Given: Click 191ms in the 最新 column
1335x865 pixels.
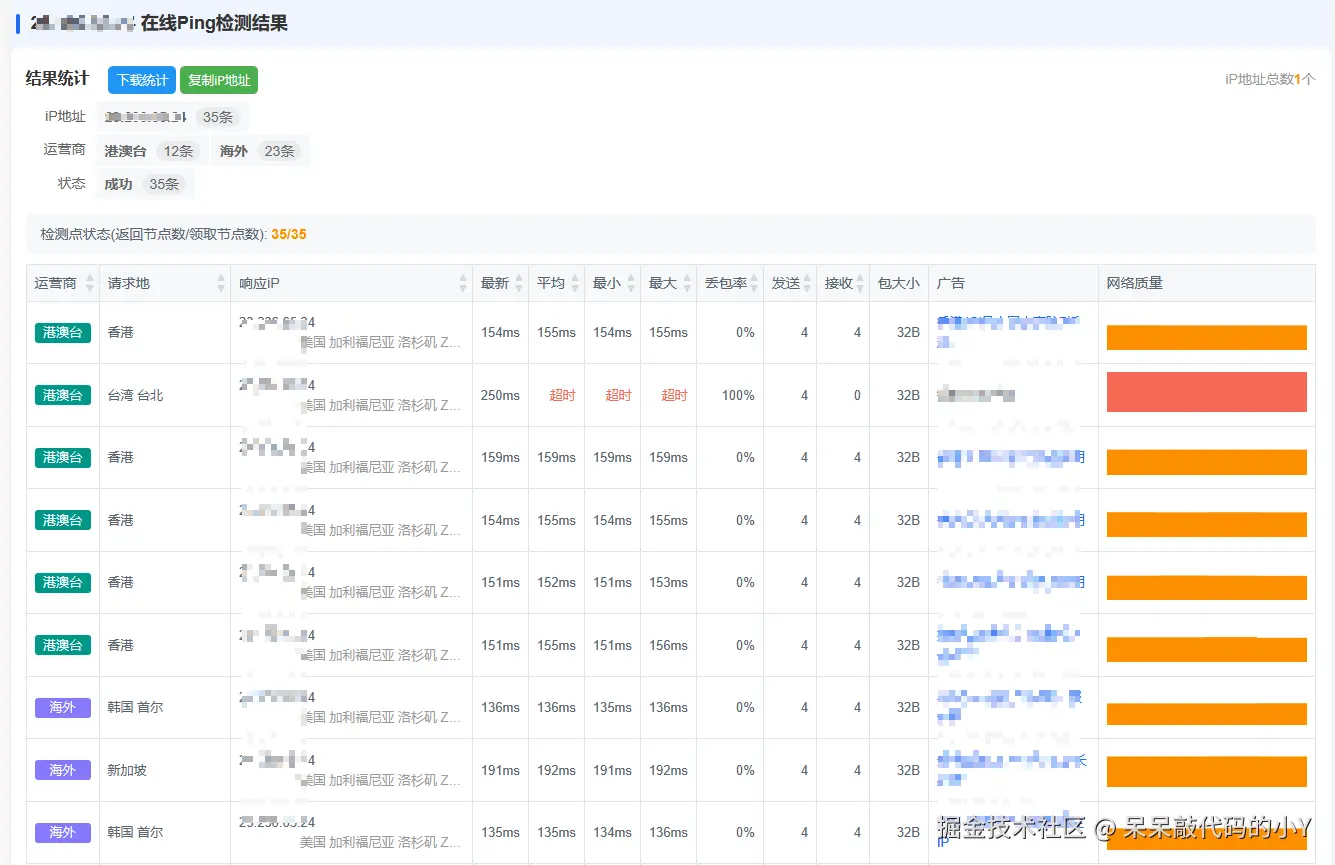Looking at the screenshot, I should pyautogui.click(x=500, y=770).
